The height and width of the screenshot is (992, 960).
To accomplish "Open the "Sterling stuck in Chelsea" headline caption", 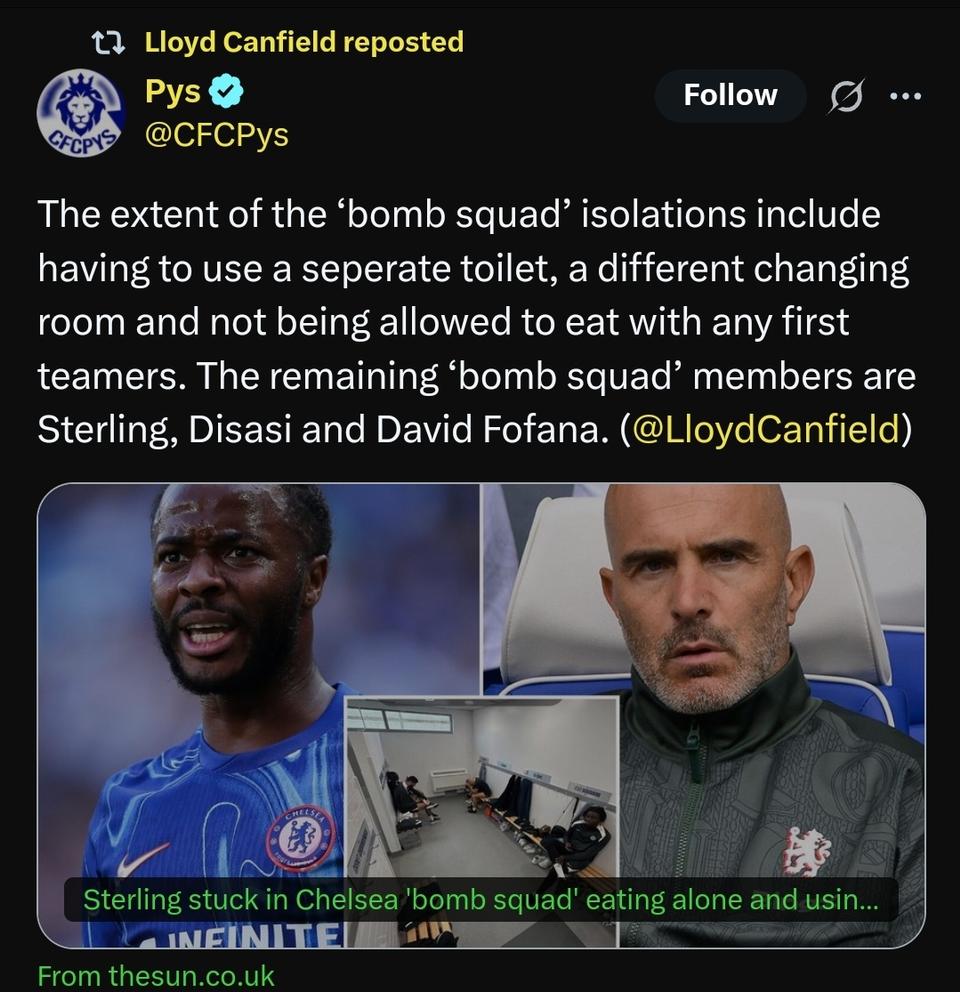I will point(480,899).
